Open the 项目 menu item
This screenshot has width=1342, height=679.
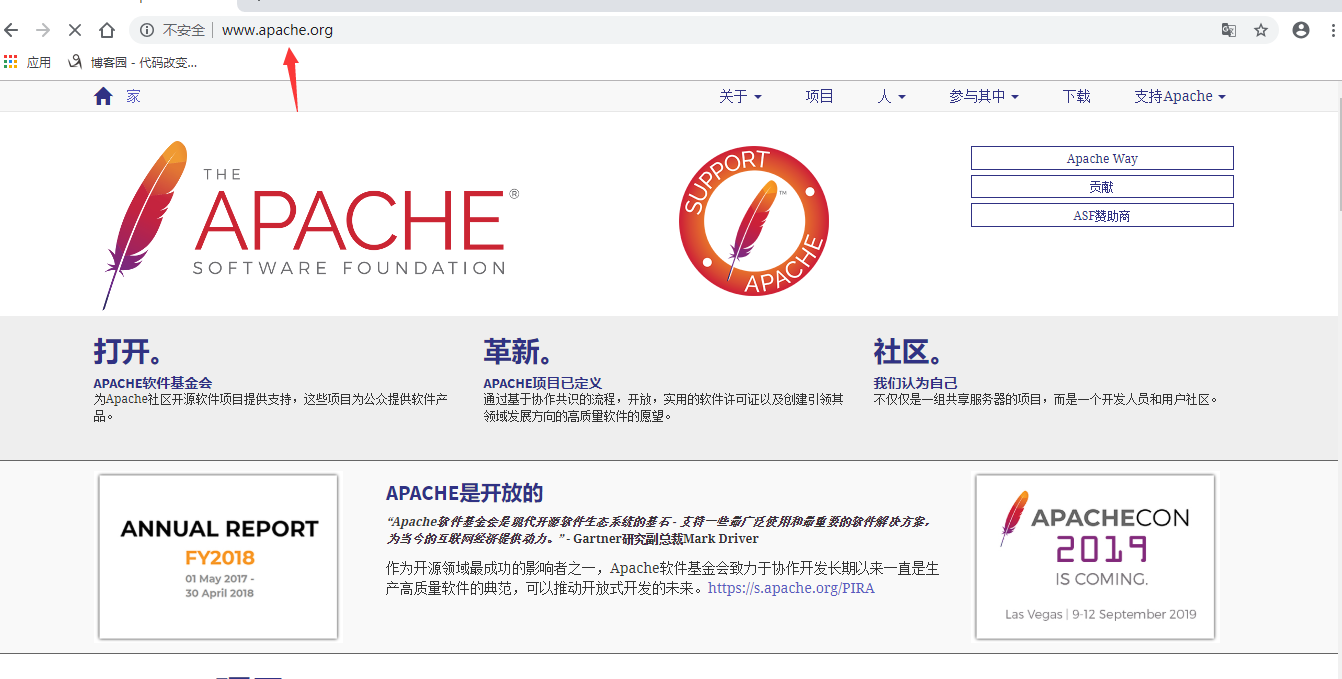[819, 96]
